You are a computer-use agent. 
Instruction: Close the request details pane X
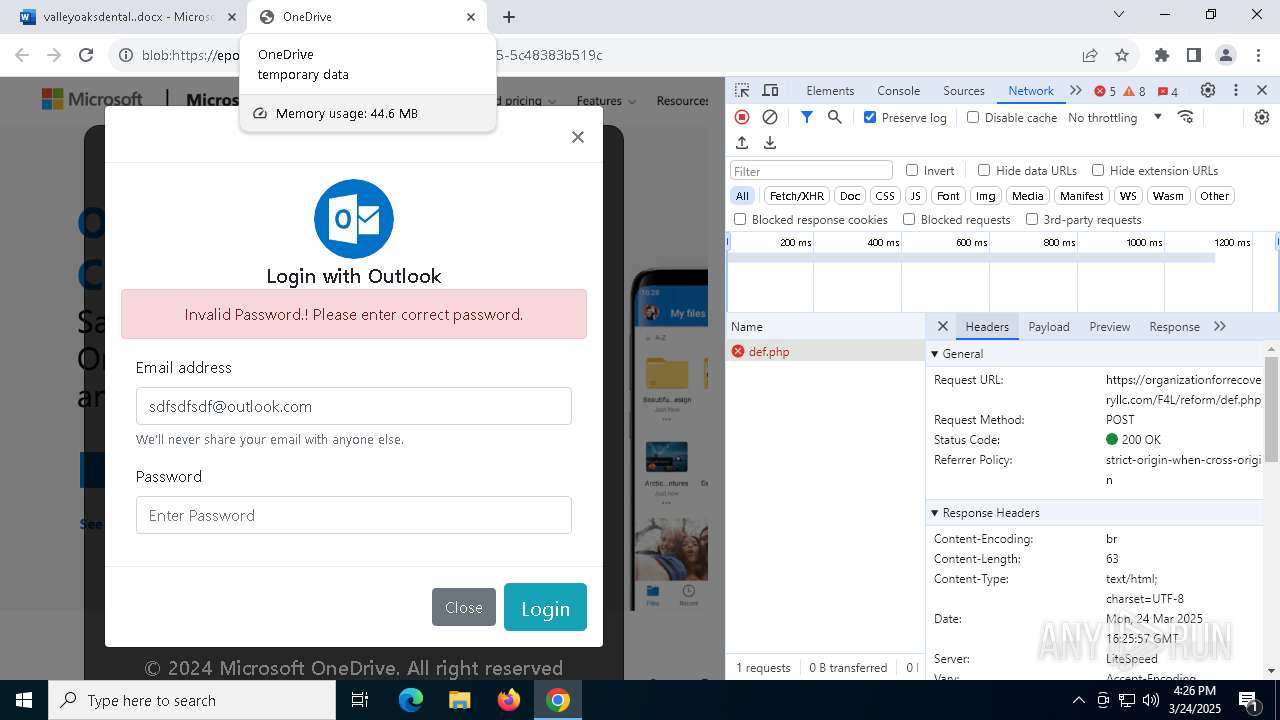pyautogui.click(x=942, y=326)
